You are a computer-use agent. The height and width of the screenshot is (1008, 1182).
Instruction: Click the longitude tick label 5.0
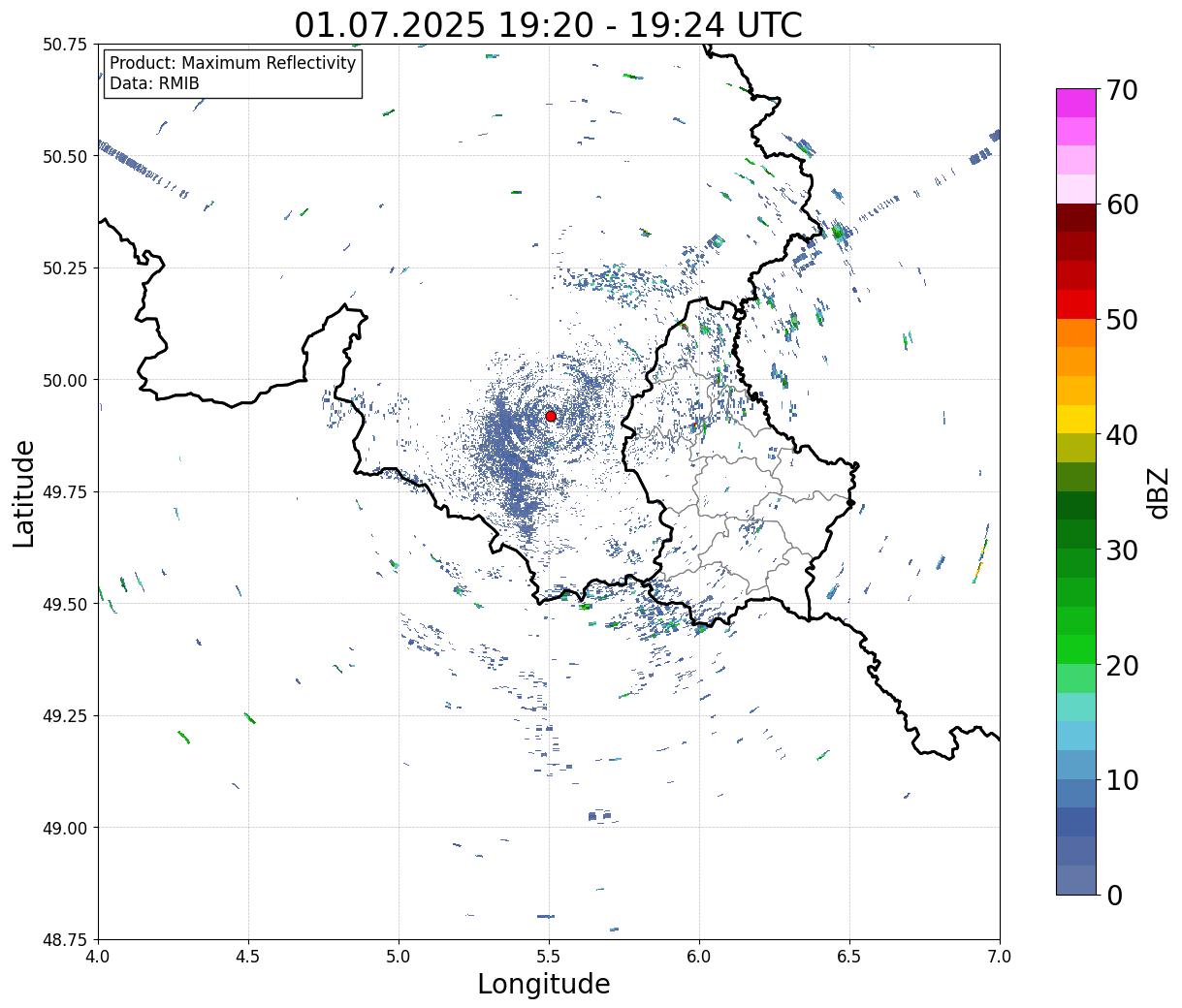pyautogui.click(x=399, y=956)
